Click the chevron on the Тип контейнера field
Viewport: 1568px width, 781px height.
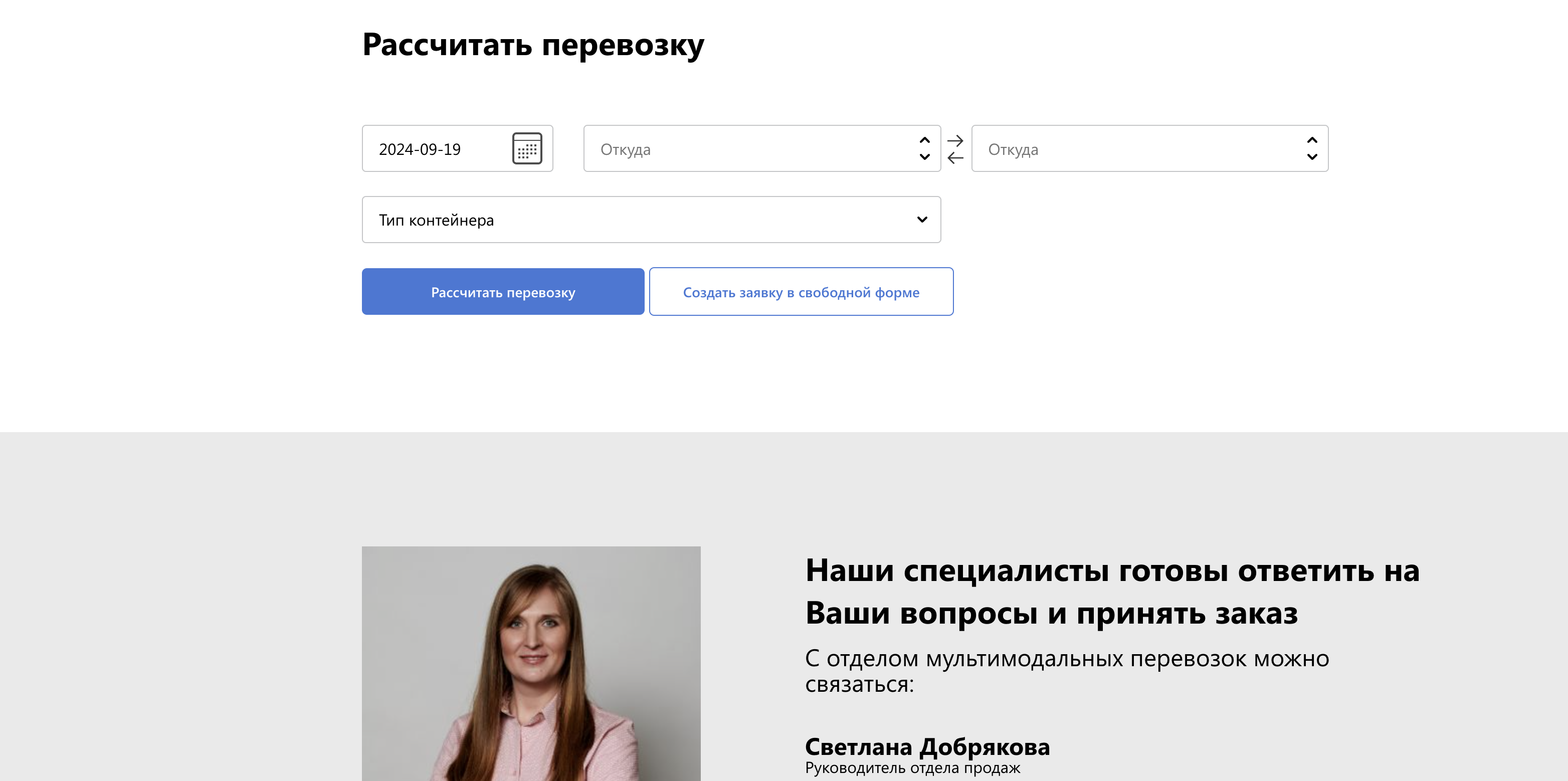921,219
